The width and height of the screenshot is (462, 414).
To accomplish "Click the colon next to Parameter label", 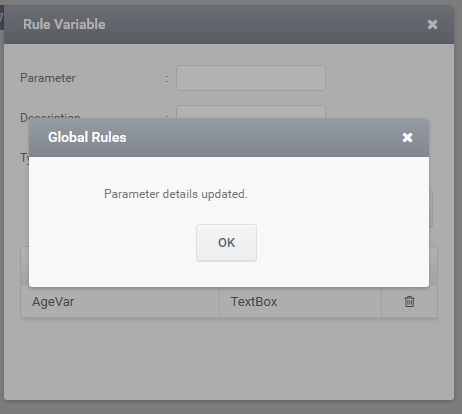I will click(x=166, y=79).
